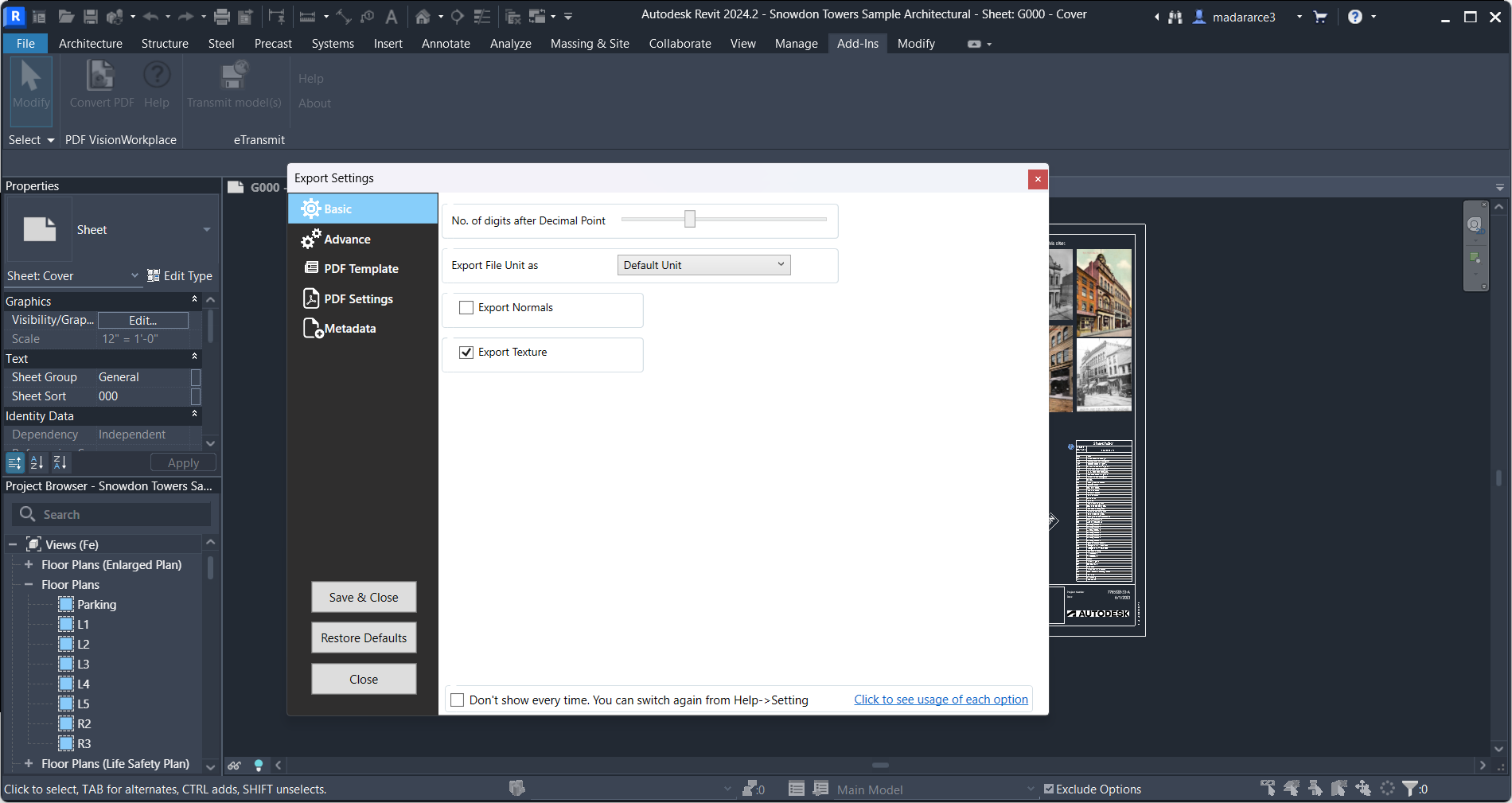Open the Sheet type selector dropdown
This screenshot has width=1512, height=803.
click(x=207, y=230)
